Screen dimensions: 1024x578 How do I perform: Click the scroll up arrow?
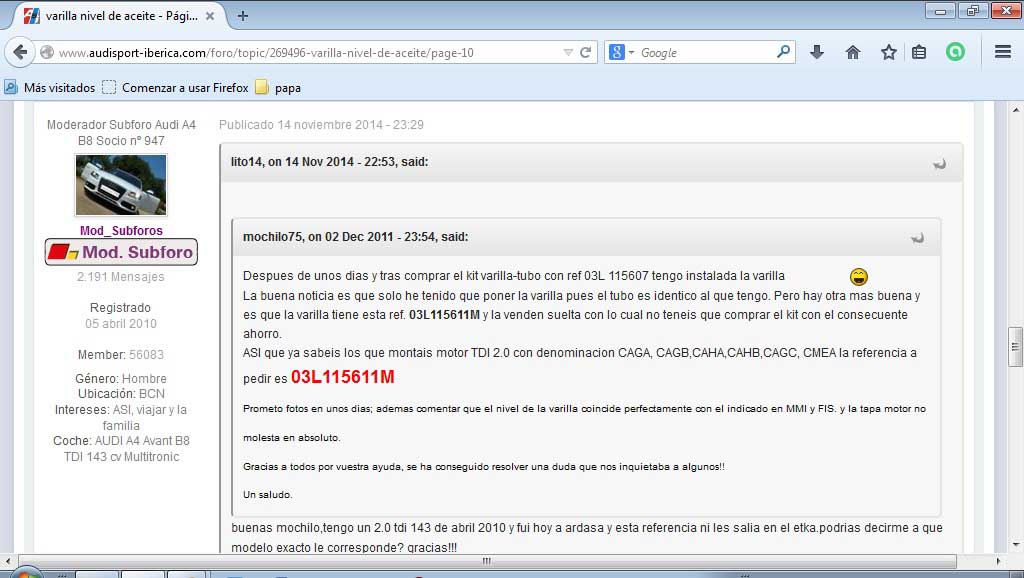[x=1015, y=110]
